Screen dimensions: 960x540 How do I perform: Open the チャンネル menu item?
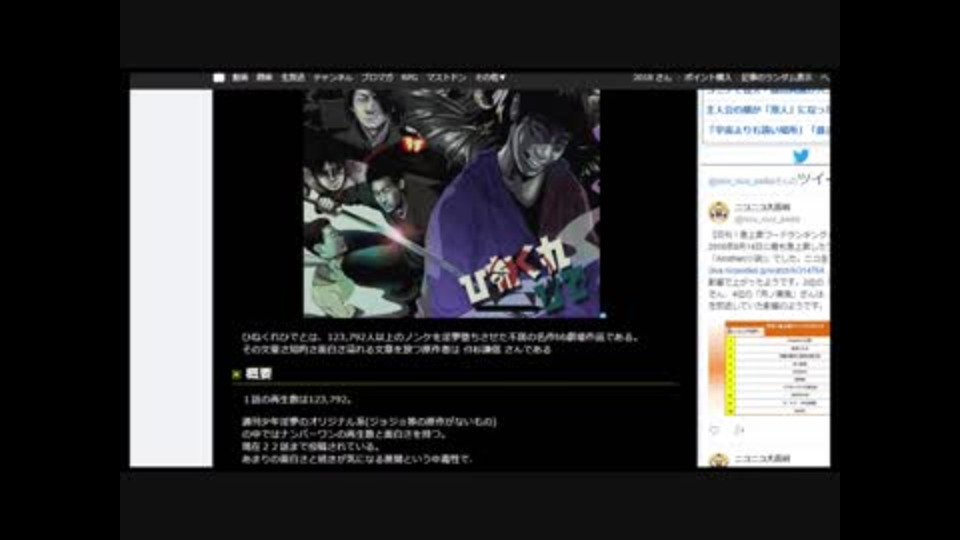pos(333,78)
